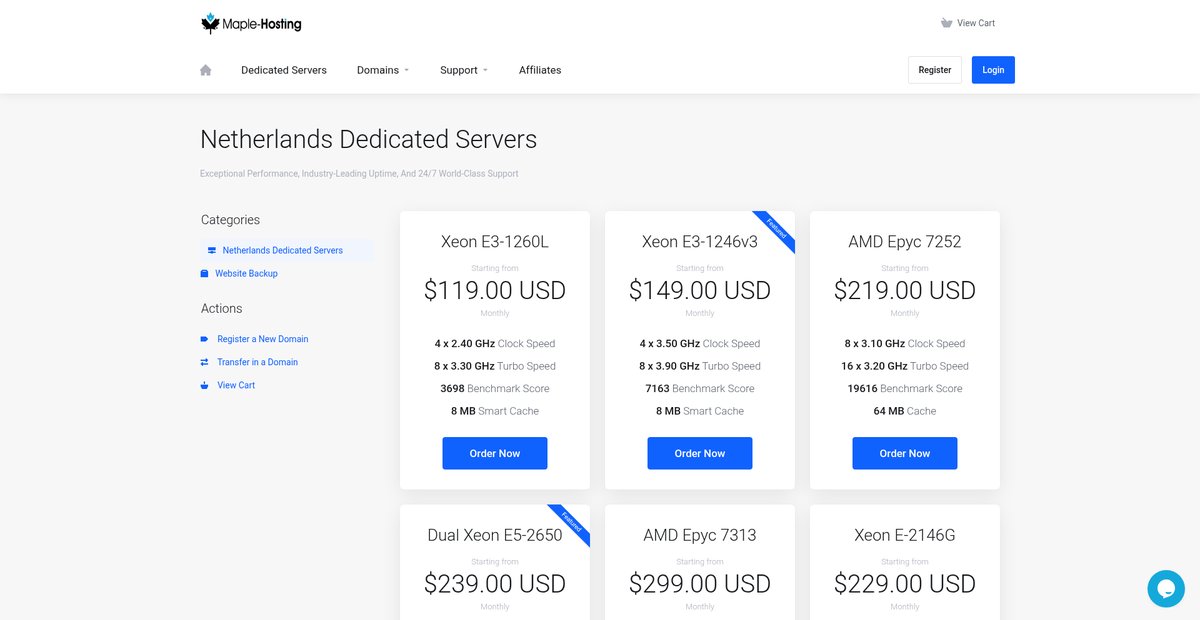The width and height of the screenshot is (1200, 620).
Task: Click the Xeon E3-1260L card title
Action: coord(495,242)
